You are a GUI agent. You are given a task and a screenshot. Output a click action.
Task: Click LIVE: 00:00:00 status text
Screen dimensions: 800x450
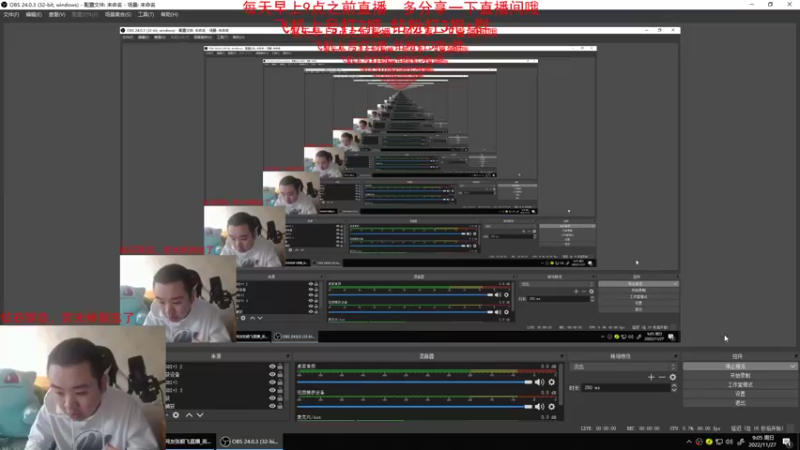pyautogui.click(x=598, y=429)
